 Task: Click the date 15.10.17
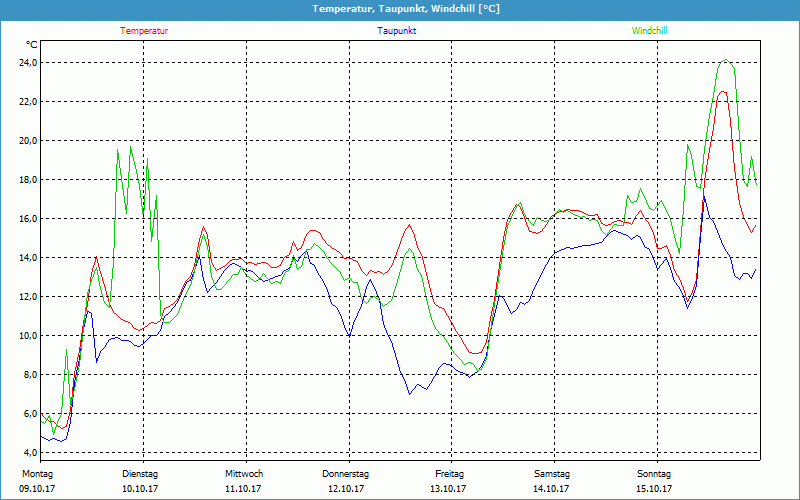tap(654, 489)
